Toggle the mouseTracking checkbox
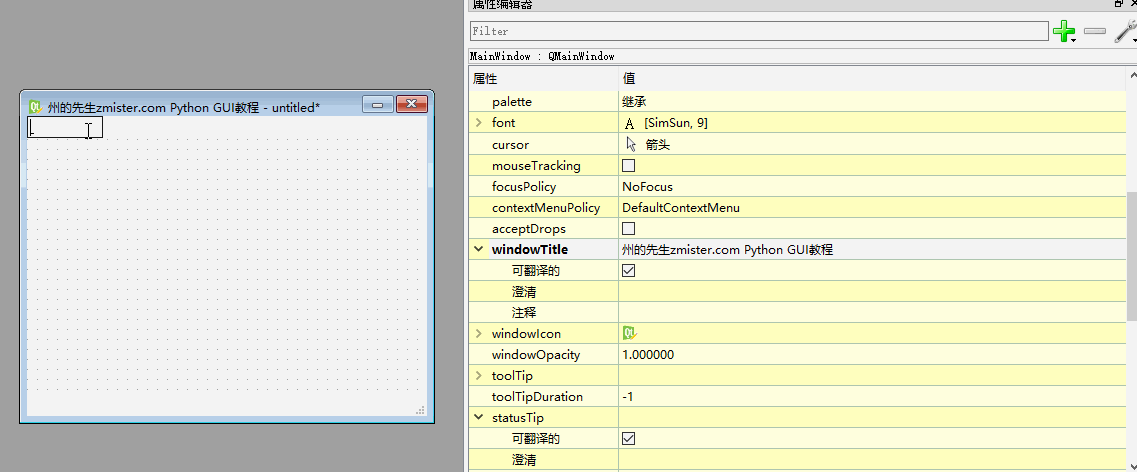This screenshot has width=1137, height=472. (x=629, y=165)
